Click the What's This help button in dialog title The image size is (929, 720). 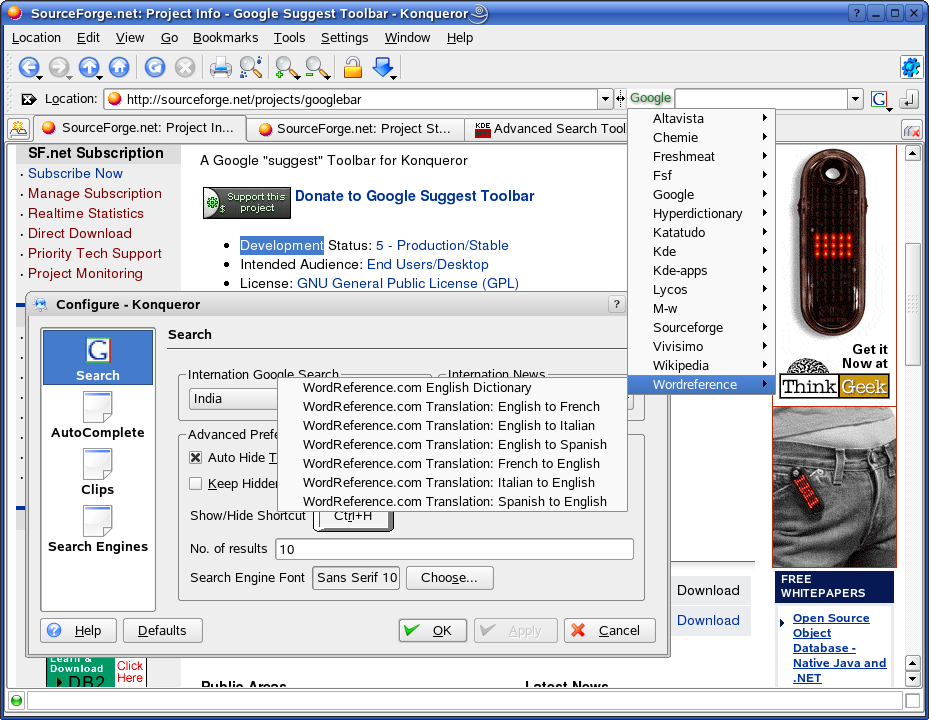point(616,304)
